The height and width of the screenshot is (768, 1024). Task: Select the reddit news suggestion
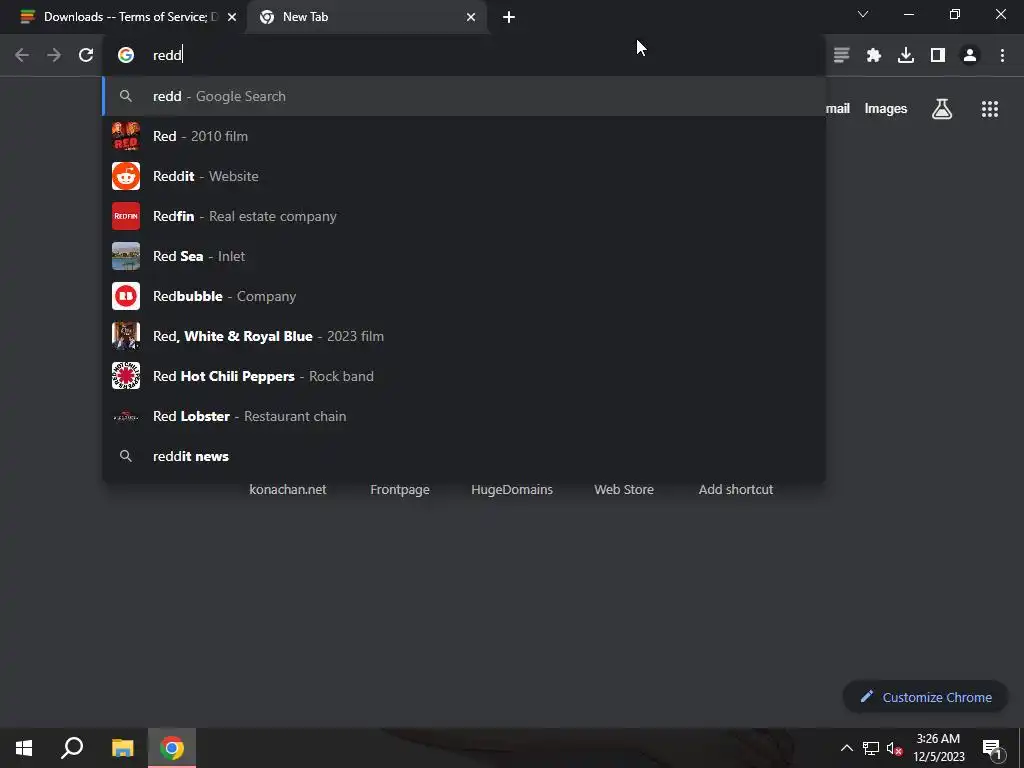pyautogui.click(x=464, y=456)
